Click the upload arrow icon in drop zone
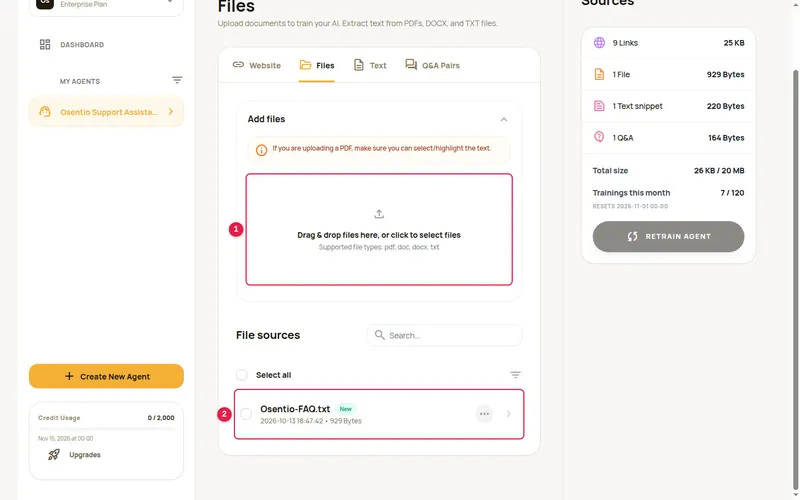The height and width of the screenshot is (500, 800). pyautogui.click(x=379, y=214)
